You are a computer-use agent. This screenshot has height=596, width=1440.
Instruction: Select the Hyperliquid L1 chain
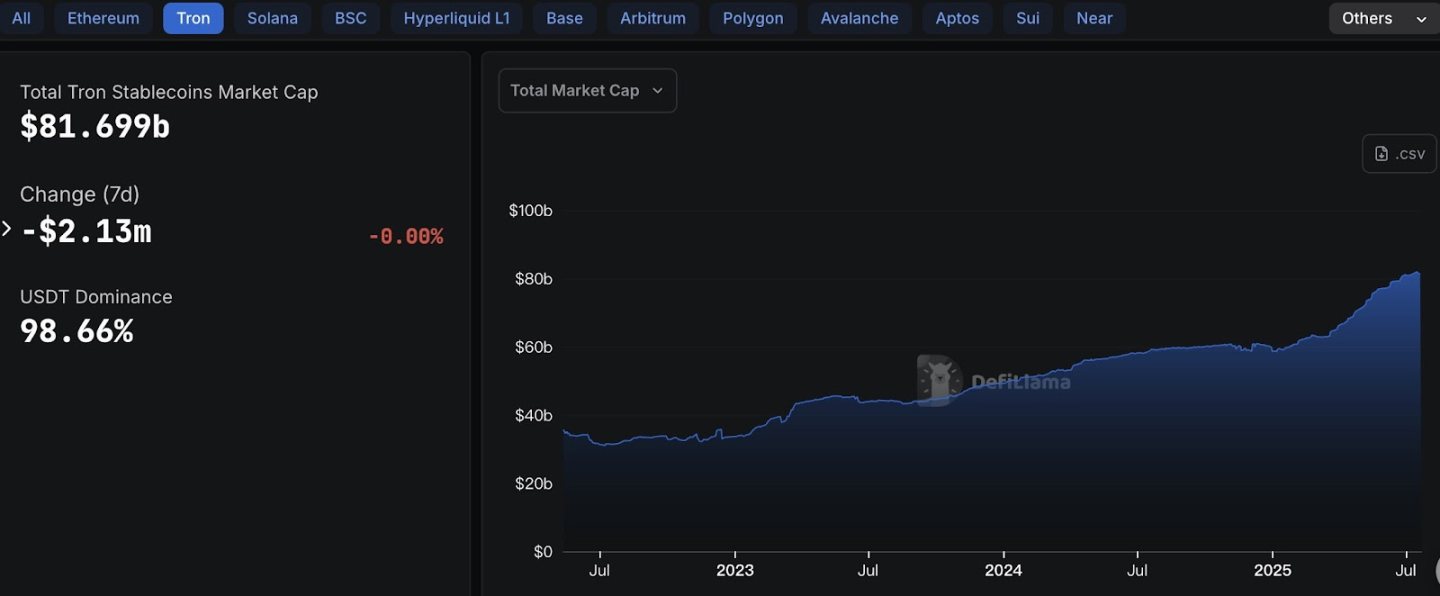[x=456, y=18]
